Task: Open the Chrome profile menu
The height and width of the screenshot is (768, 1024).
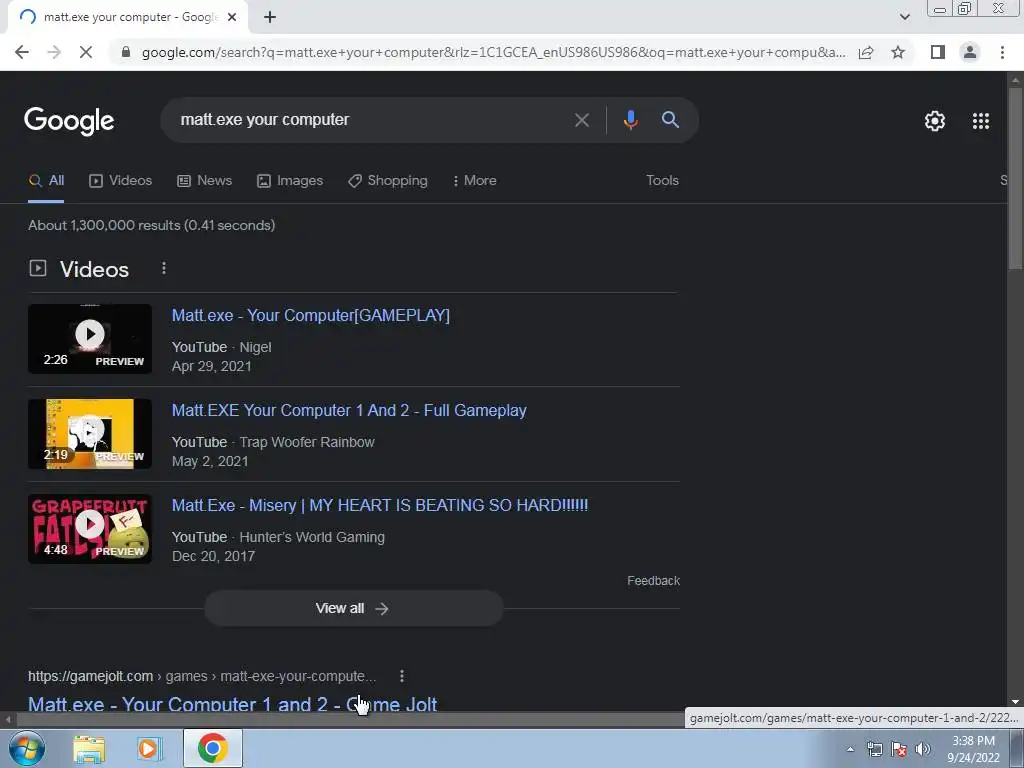Action: tap(970, 52)
